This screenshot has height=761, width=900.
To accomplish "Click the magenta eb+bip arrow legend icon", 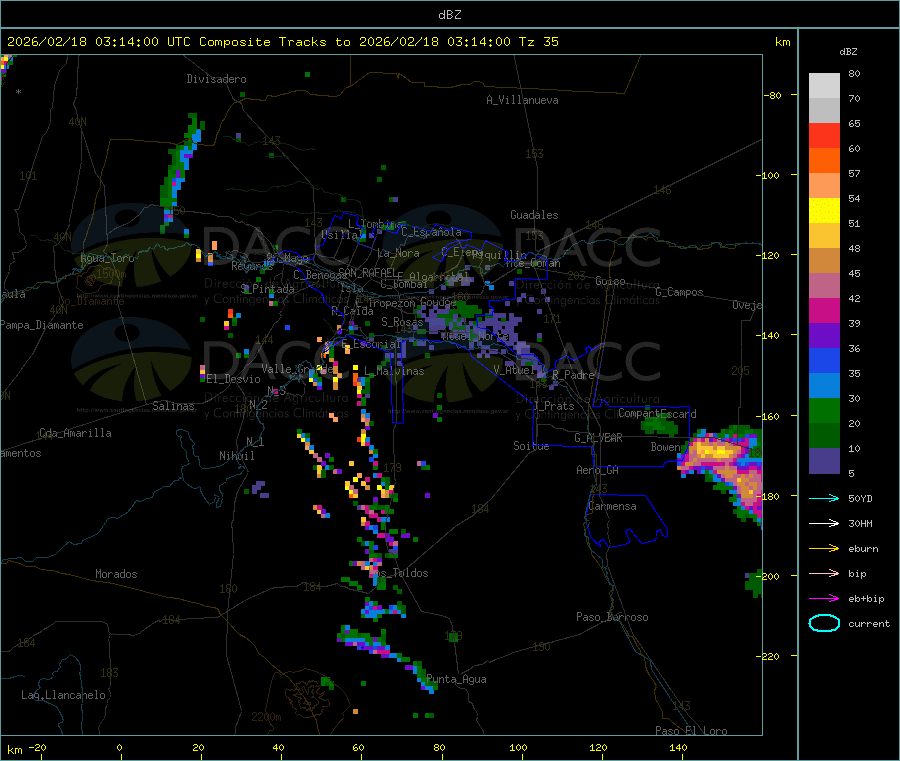I will click(824, 599).
